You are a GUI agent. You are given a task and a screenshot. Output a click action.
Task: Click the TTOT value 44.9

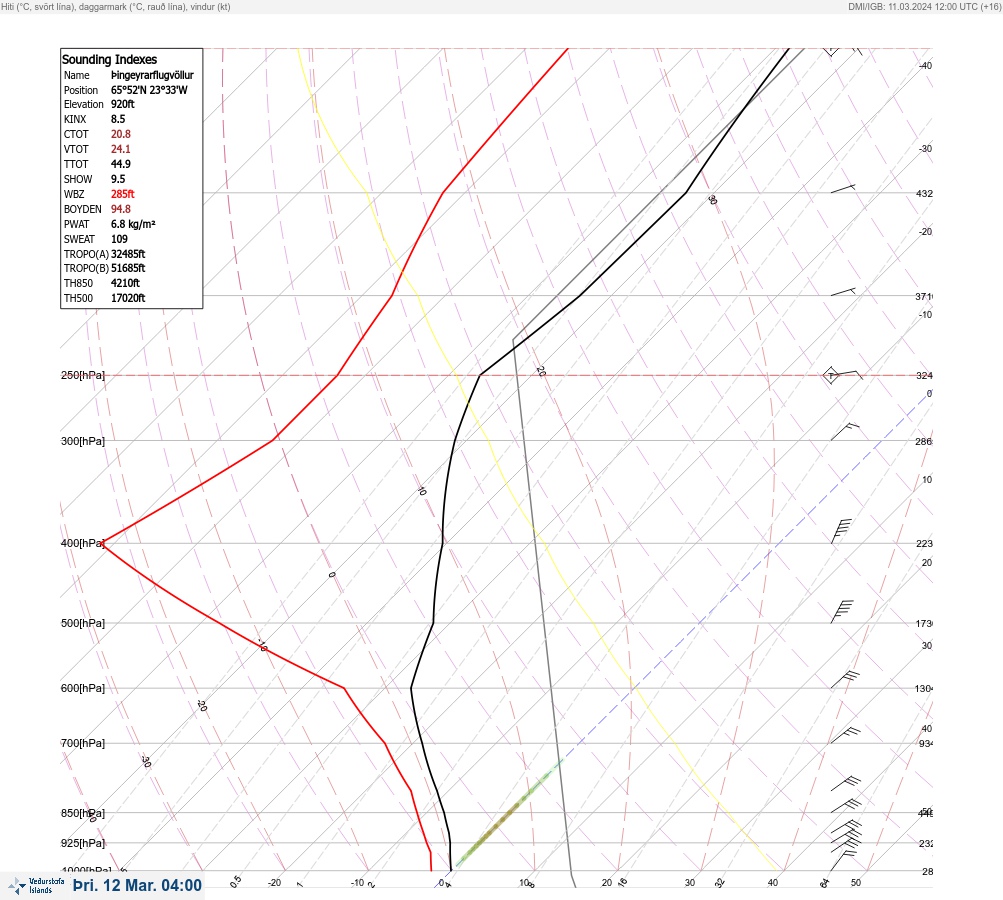pos(120,164)
